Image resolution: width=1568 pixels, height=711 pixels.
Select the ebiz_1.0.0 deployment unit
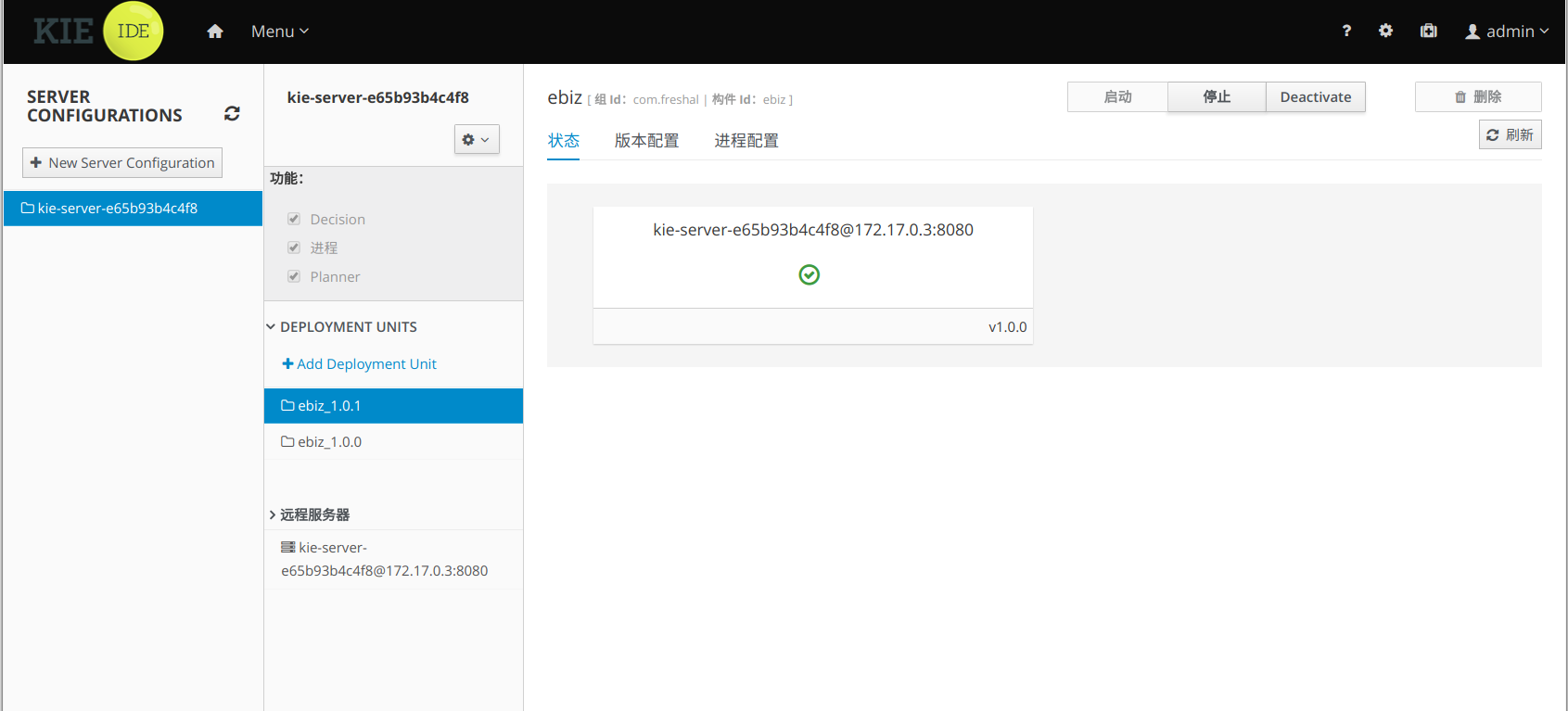393,442
